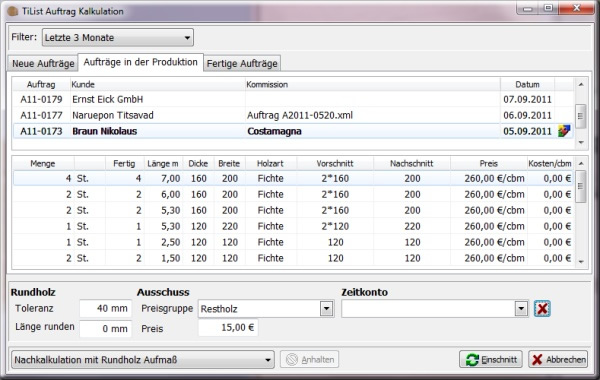Click the order list scrollbar up arrow
This screenshot has height=380, width=600.
tap(581, 84)
